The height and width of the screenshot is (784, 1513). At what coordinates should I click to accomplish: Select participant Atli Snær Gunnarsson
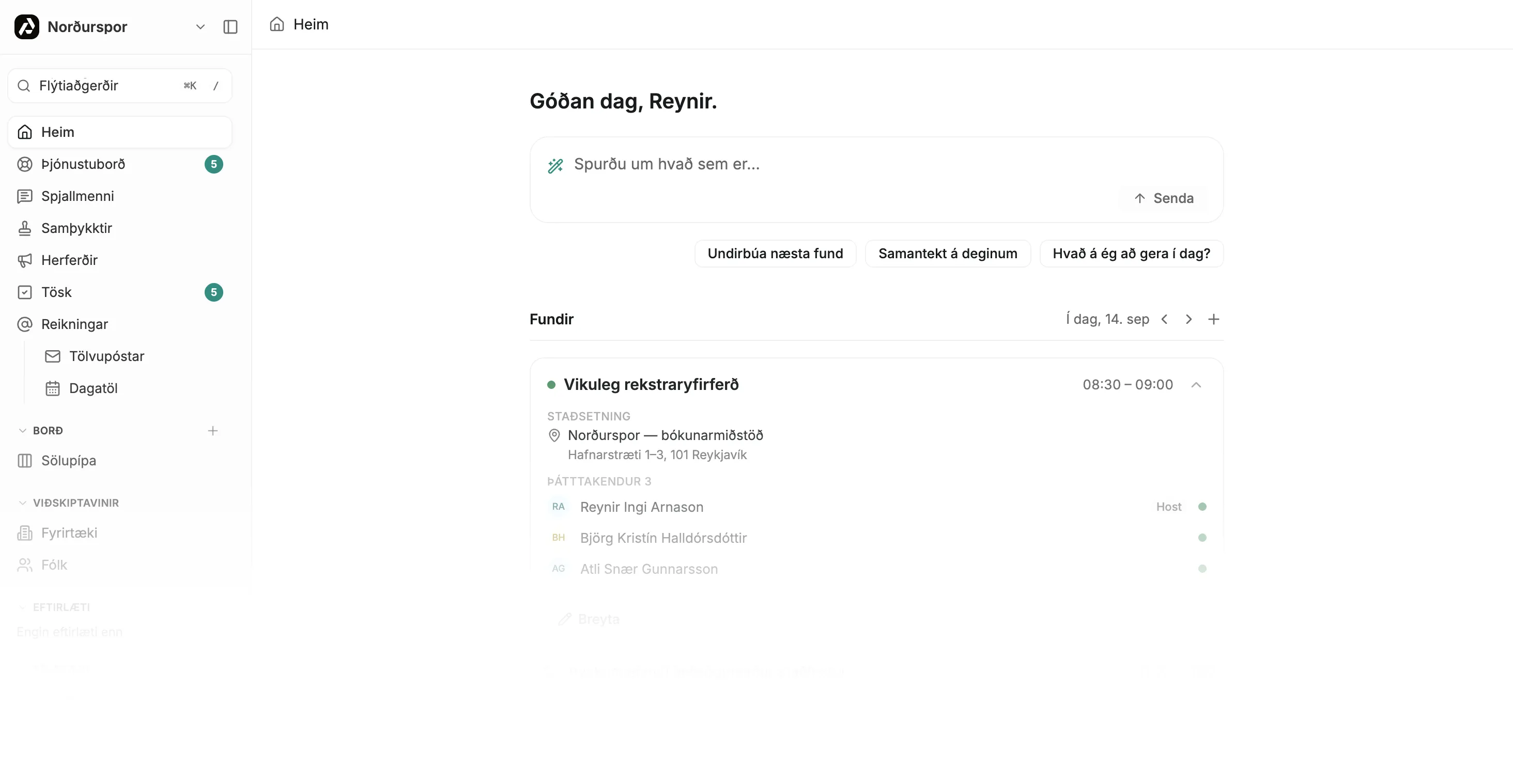(649, 569)
